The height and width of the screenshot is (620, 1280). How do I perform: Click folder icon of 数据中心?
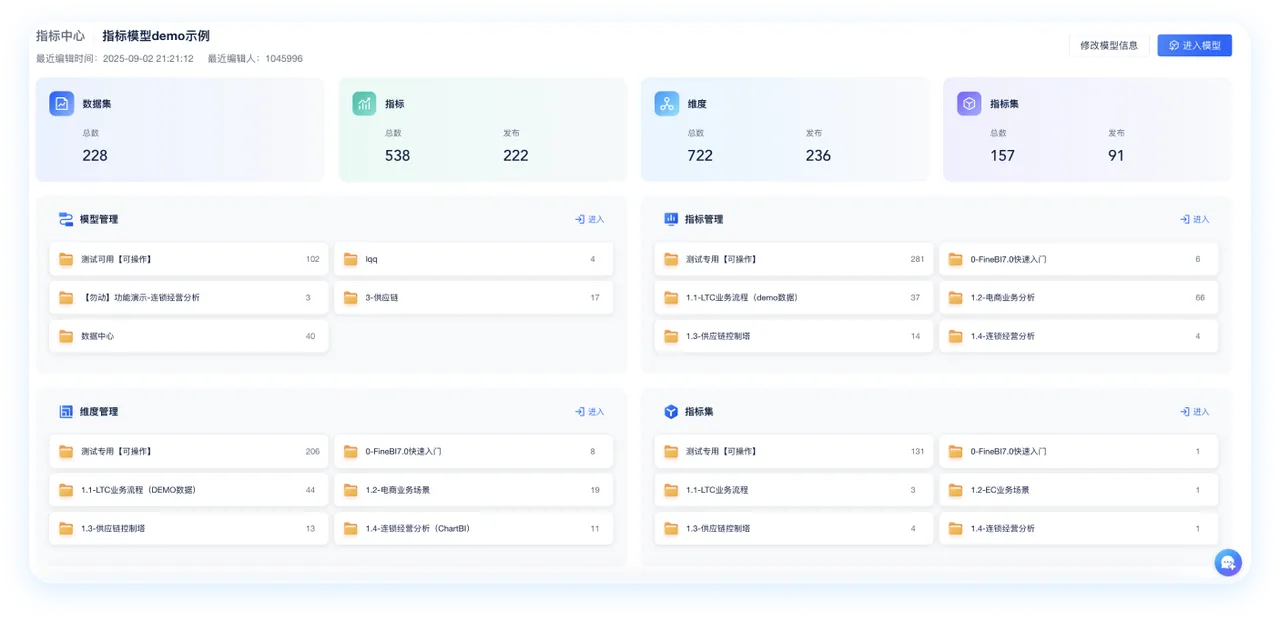pos(66,336)
